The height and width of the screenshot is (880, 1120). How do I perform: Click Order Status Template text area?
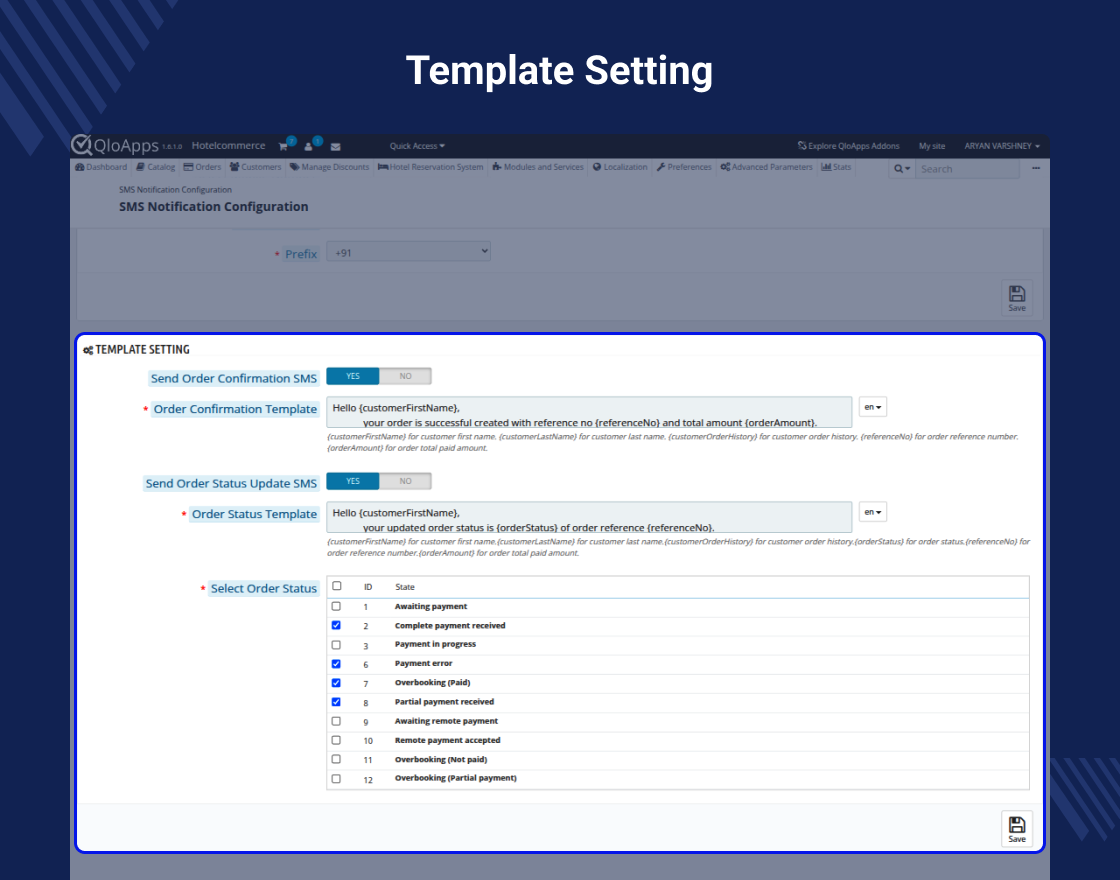(589, 517)
